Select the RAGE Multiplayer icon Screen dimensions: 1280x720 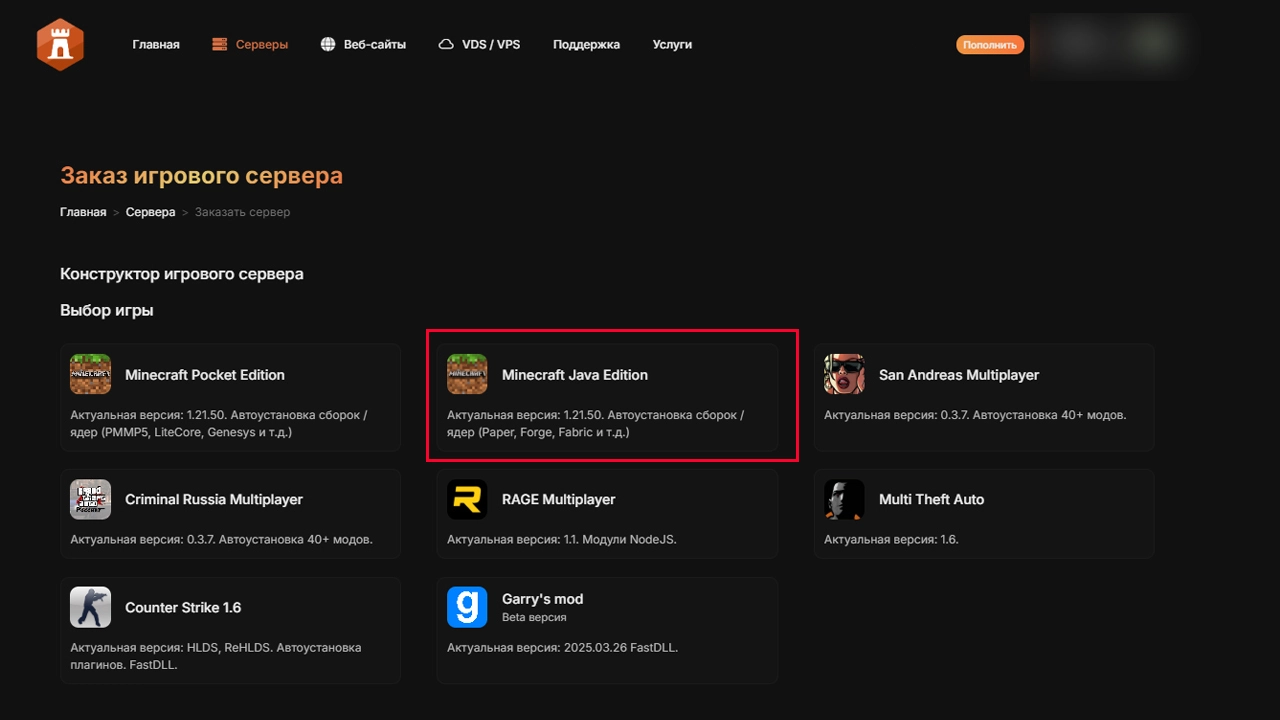pos(467,498)
